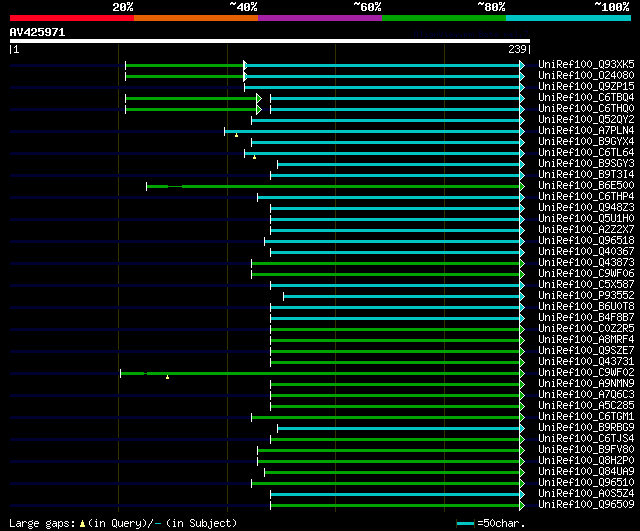This screenshot has width=640, height=531.
Task: Click the orange ~40% identity legend segment
Action: (x=196, y=18)
